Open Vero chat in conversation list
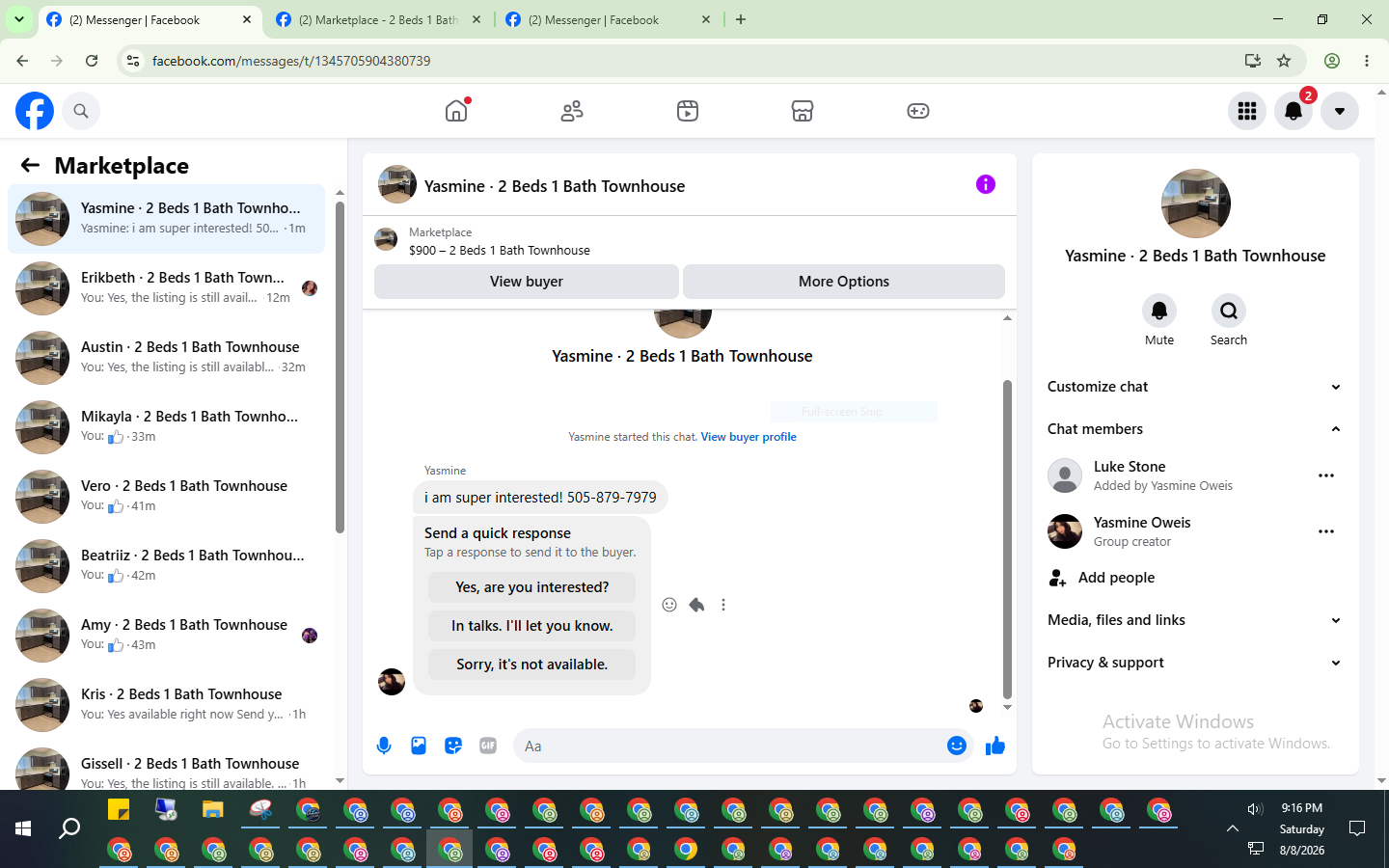This screenshot has width=1389, height=868. point(167,497)
